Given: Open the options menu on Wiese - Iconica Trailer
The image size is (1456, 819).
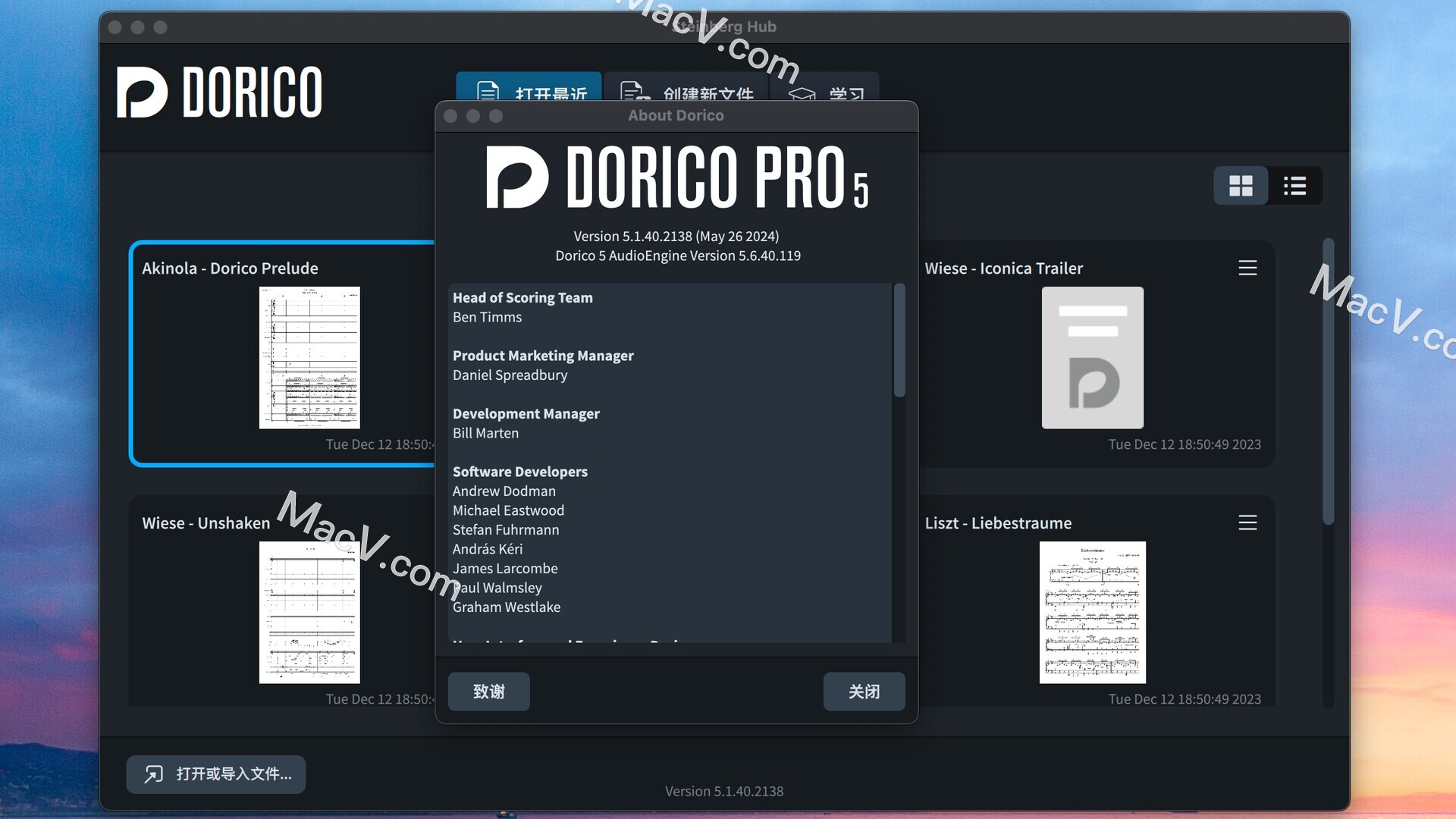Looking at the screenshot, I should tap(1247, 267).
